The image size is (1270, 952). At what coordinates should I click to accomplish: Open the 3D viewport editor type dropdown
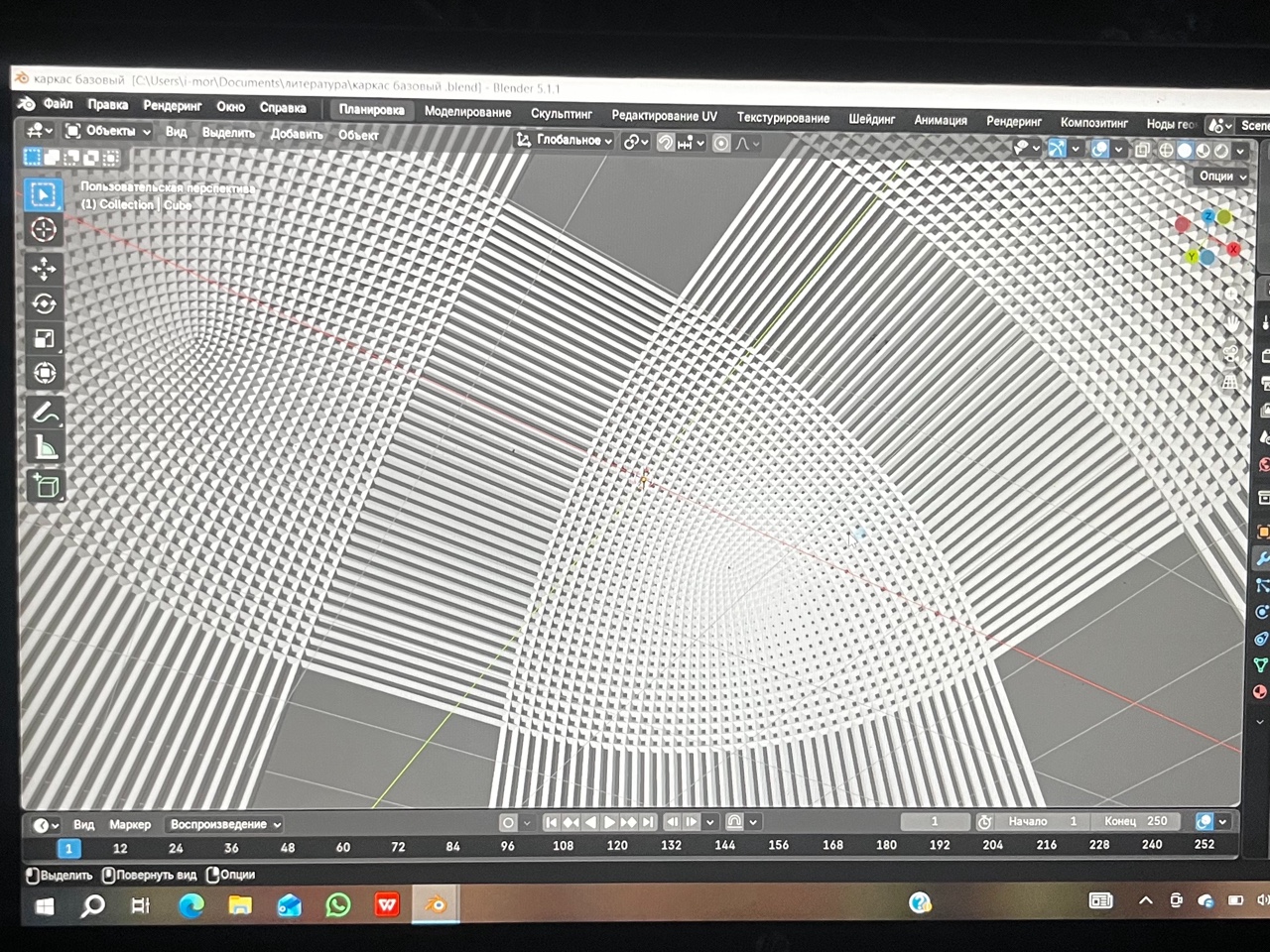tap(39, 130)
